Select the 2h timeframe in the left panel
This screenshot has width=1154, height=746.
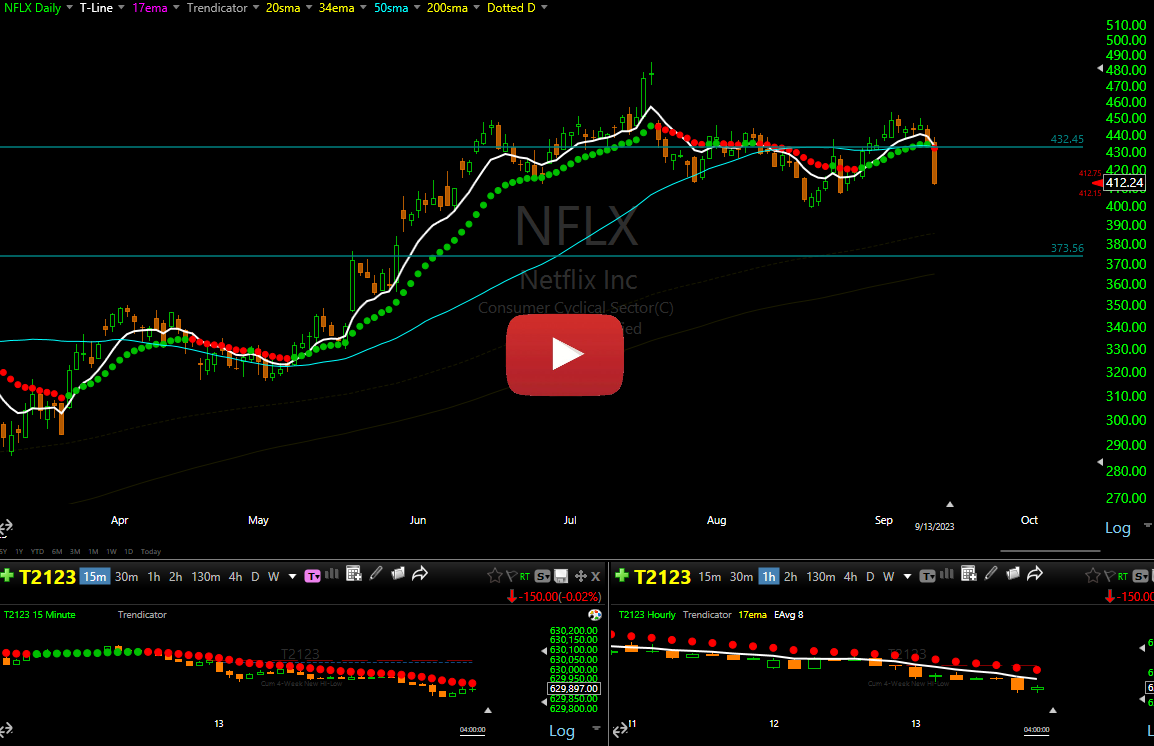[x=175, y=577]
